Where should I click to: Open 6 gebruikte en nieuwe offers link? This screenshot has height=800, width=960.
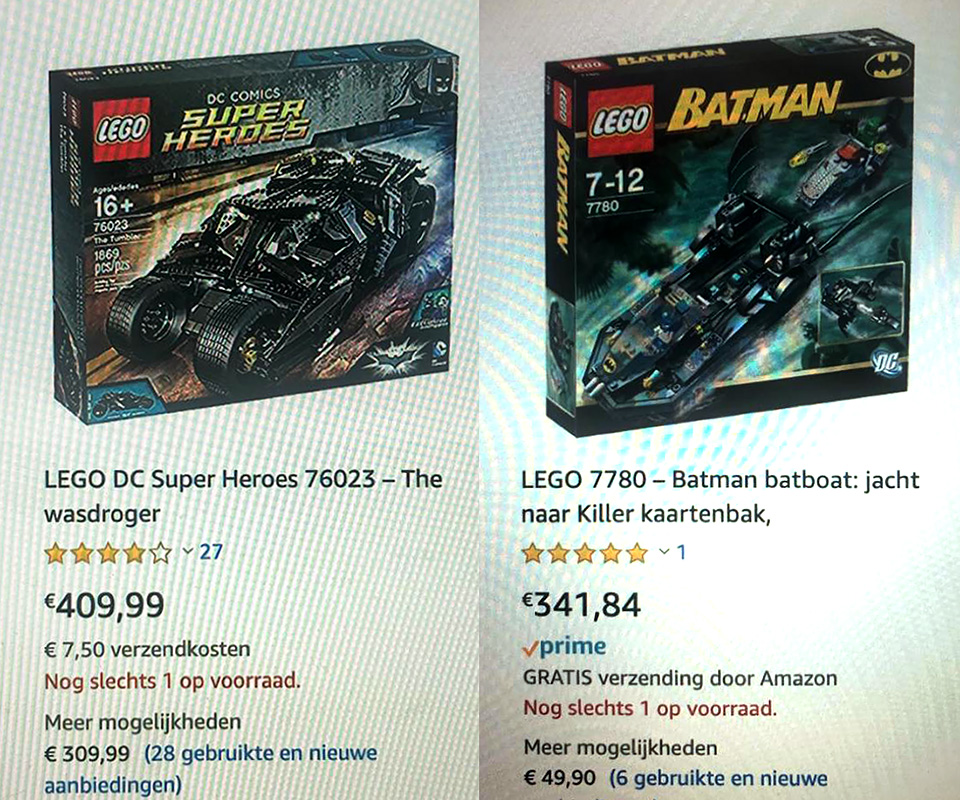click(x=719, y=778)
